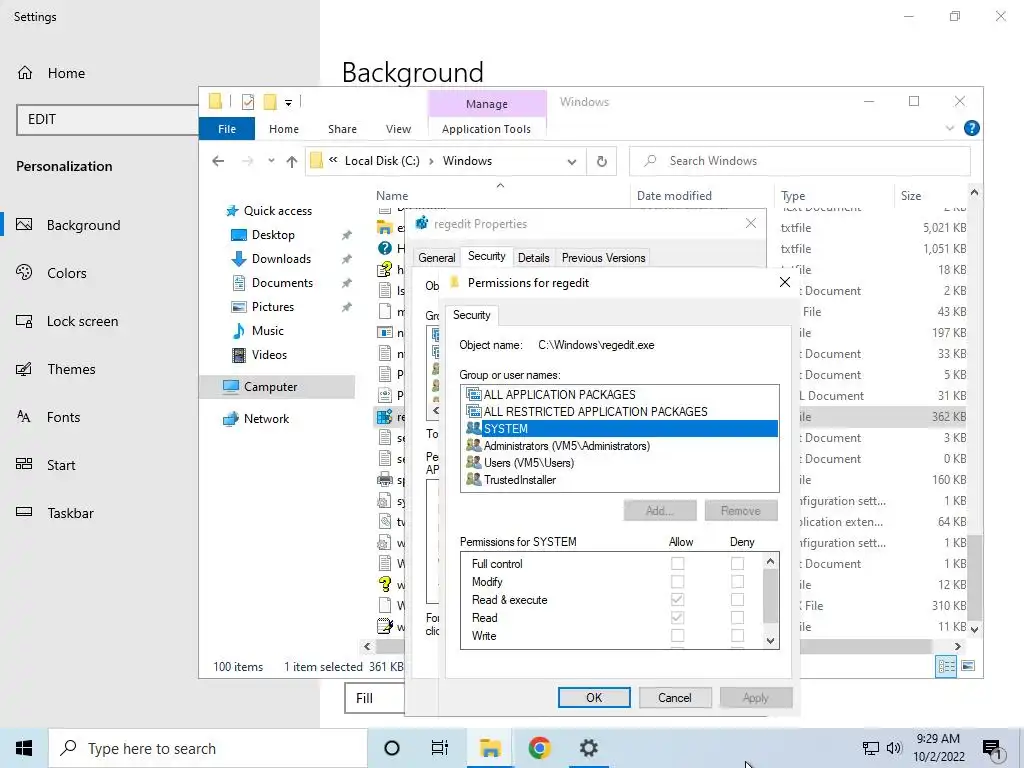This screenshot has height=768, width=1024.
Task: Open Quick Access Toolbar customize dropdown
Action: (x=288, y=102)
